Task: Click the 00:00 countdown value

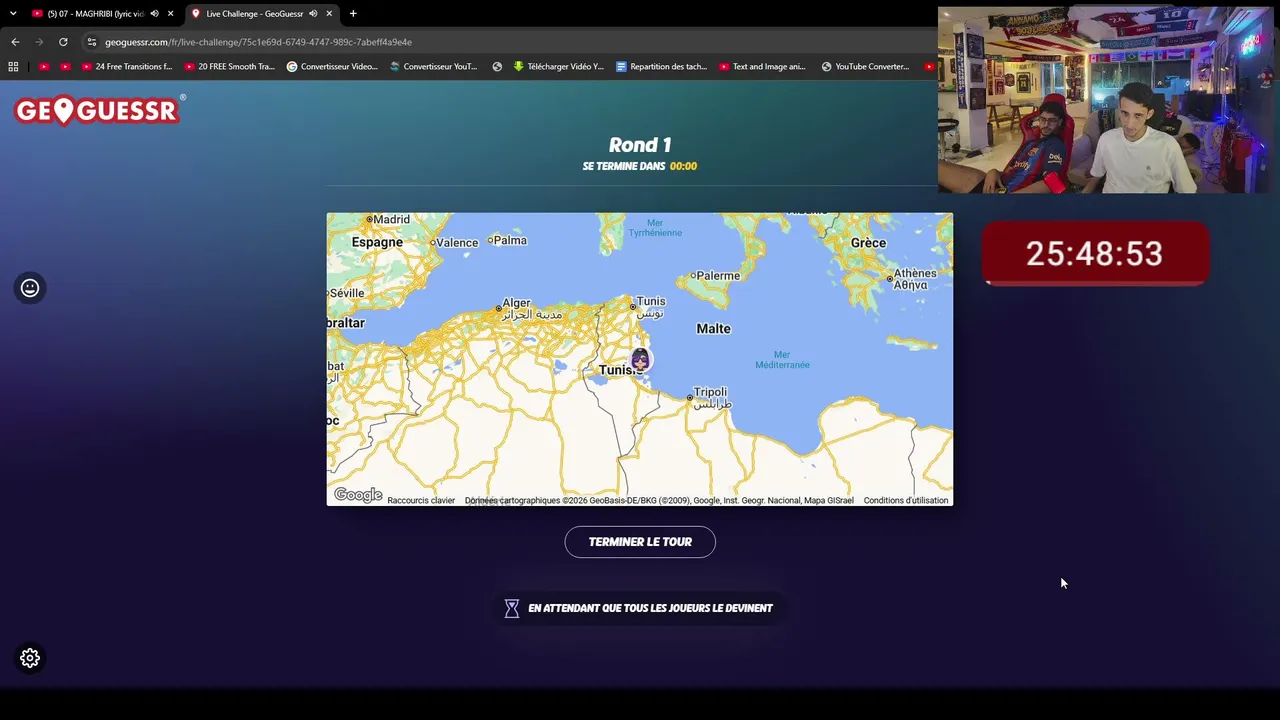Action: (x=683, y=166)
